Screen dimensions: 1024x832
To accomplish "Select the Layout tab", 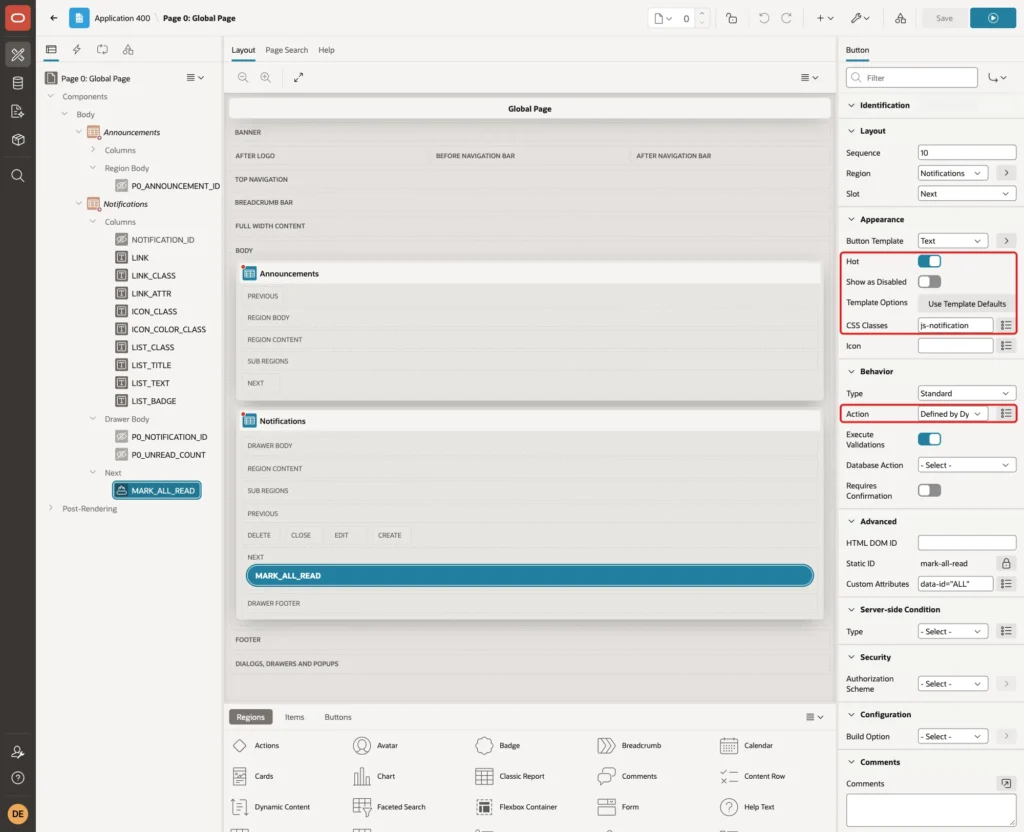I will click(243, 50).
